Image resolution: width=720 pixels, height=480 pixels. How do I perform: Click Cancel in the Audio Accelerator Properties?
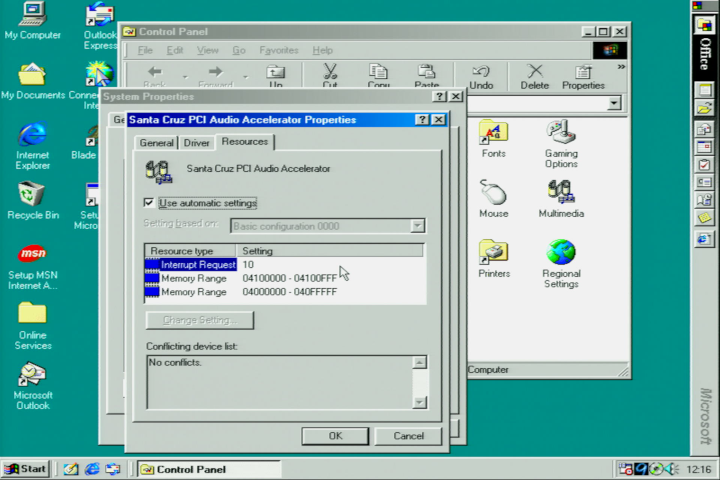coord(408,436)
